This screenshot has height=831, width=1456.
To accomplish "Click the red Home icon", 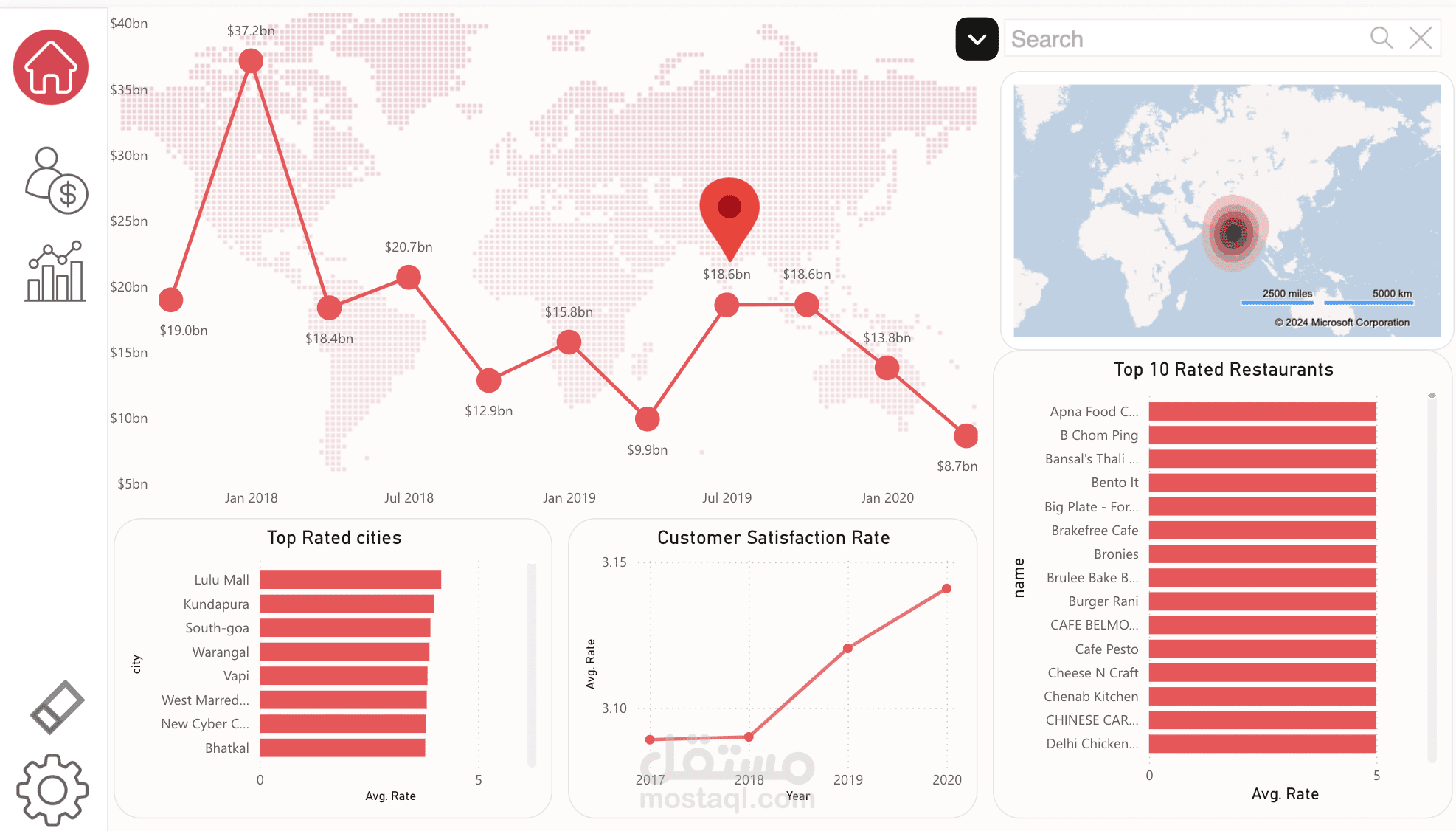I will [51, 67].
